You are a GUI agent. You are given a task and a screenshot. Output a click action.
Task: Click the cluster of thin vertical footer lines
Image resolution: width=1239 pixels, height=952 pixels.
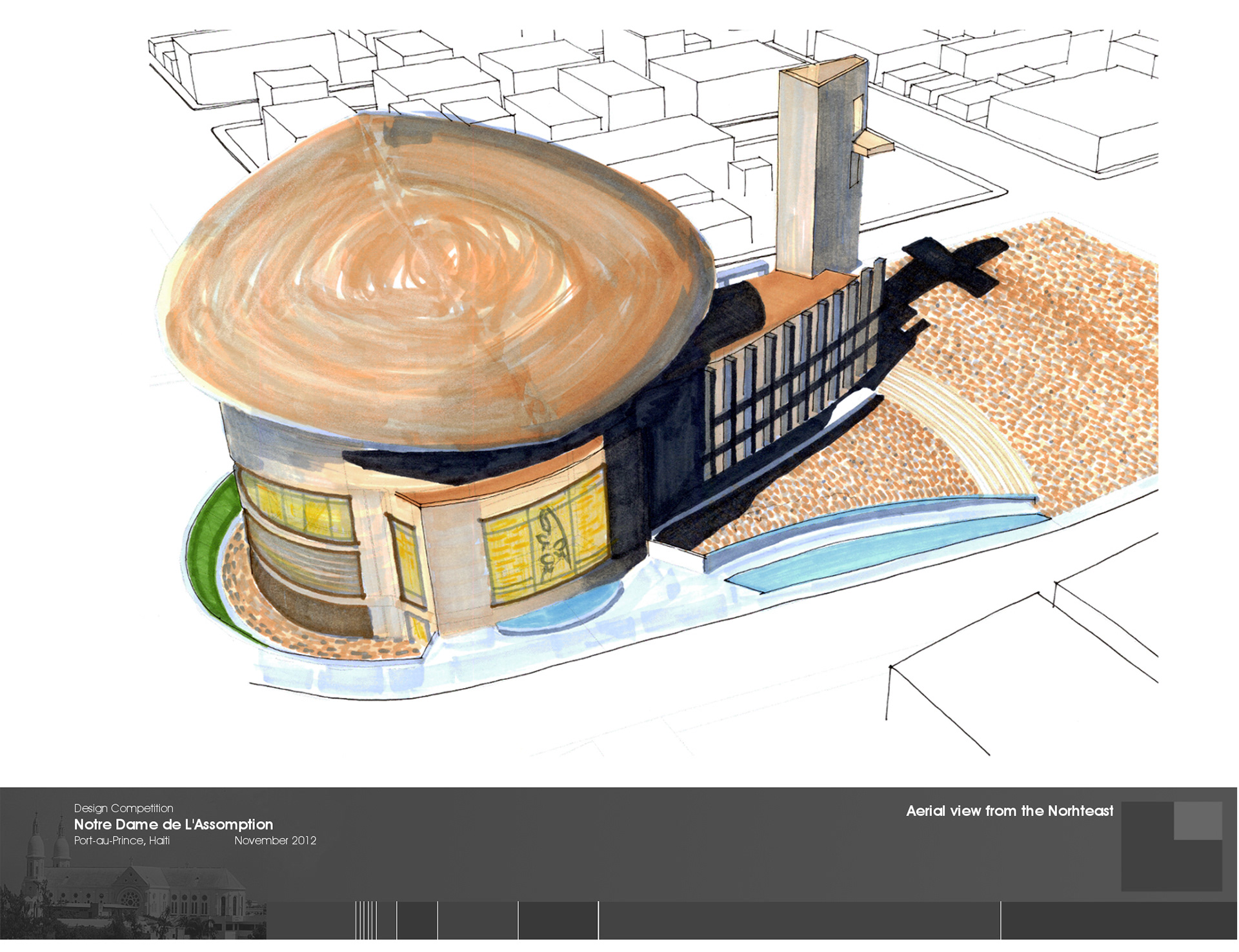(x=366, y=920)
